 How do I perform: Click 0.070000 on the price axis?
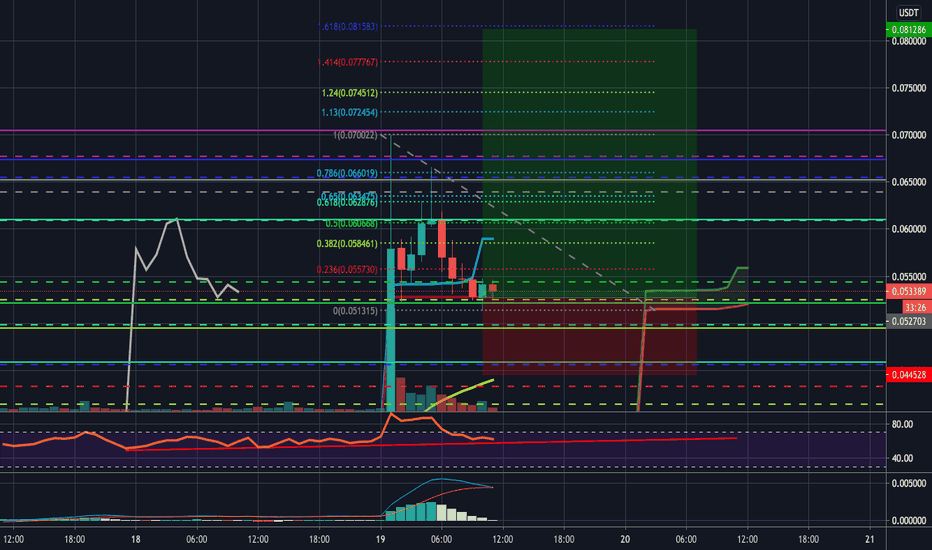coord(909,135)
